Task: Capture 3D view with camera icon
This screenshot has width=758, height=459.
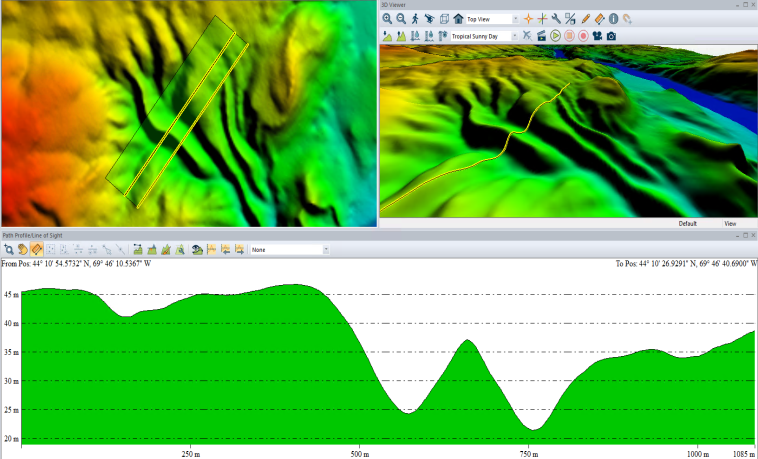Action: [x=611, y=36]
